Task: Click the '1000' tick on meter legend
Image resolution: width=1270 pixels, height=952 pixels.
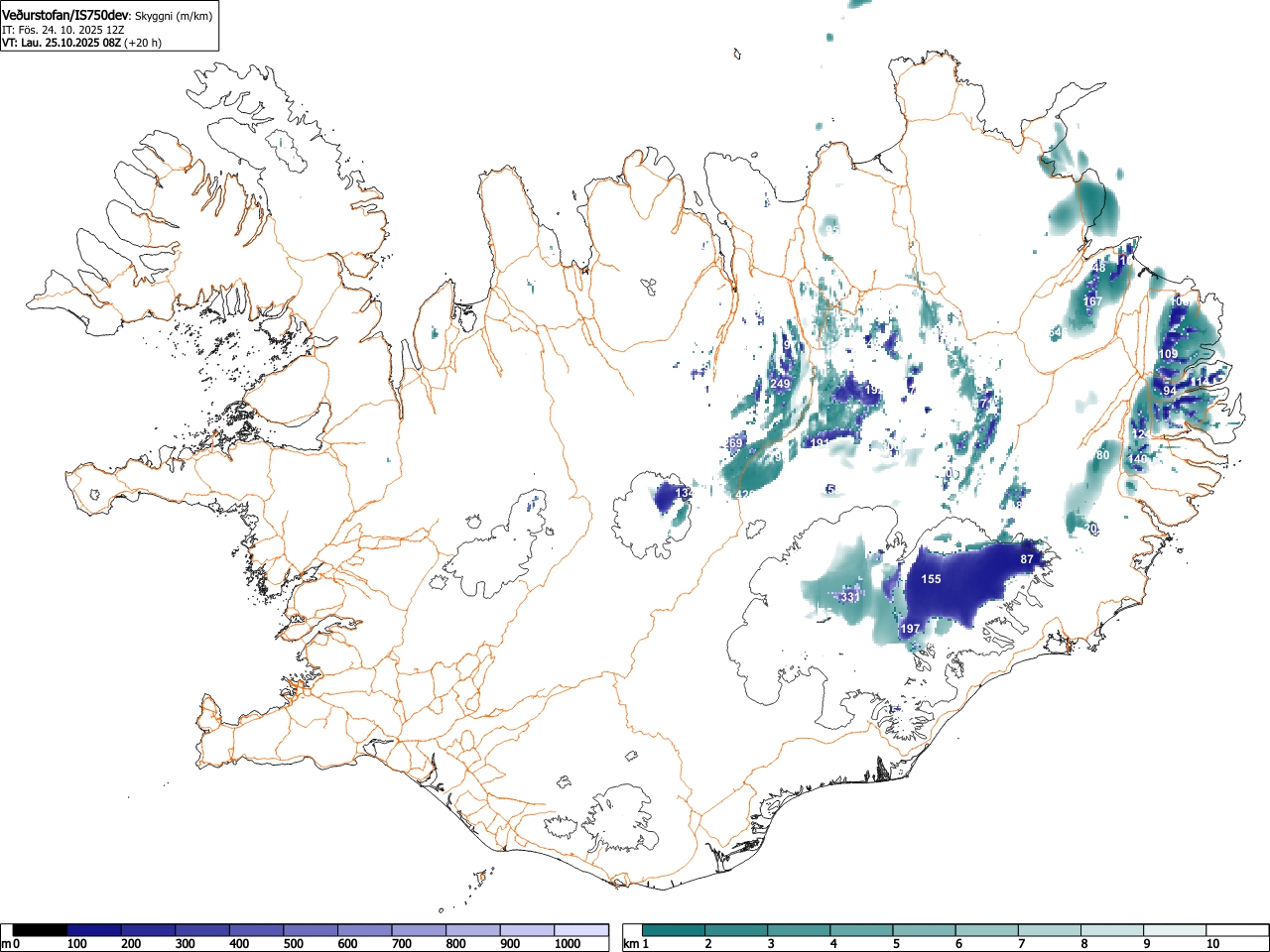Action: [568, 944]
